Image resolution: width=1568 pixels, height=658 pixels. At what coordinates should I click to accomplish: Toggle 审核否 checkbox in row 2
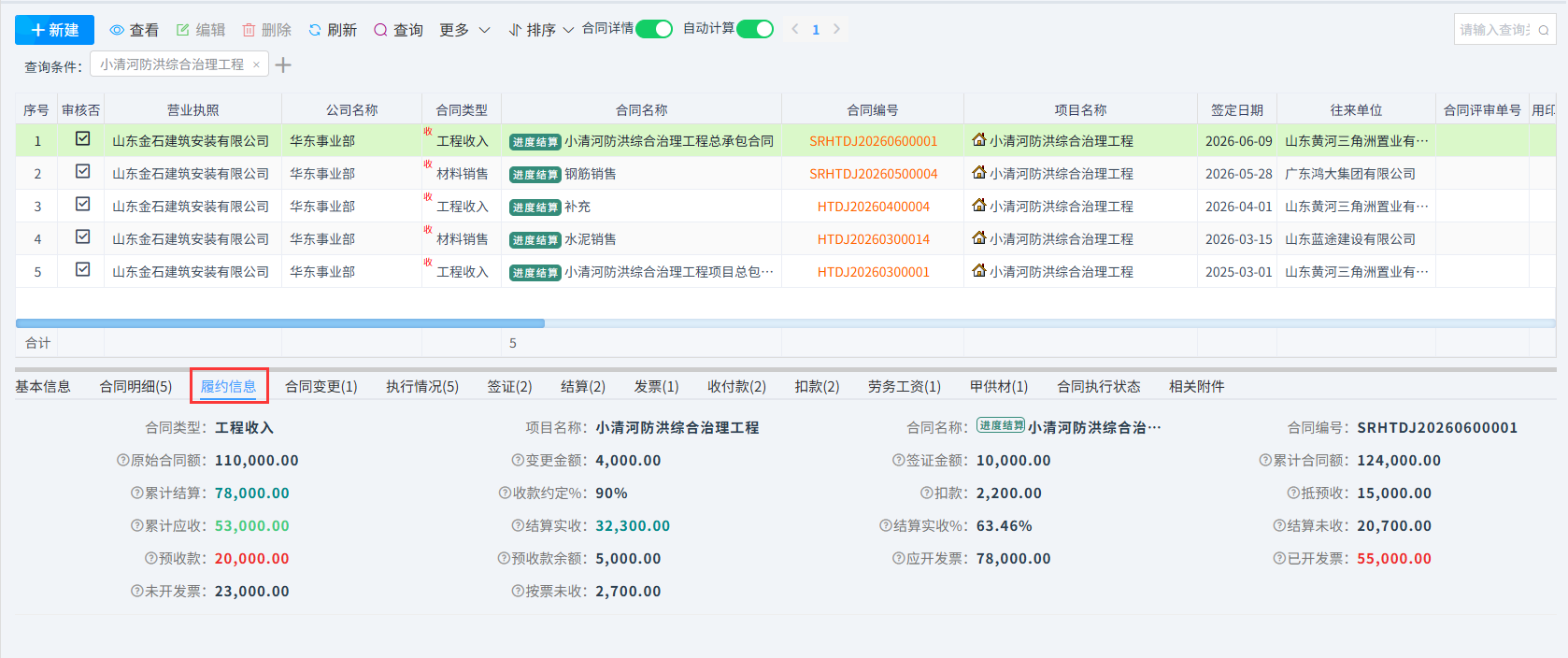point(83,171)
